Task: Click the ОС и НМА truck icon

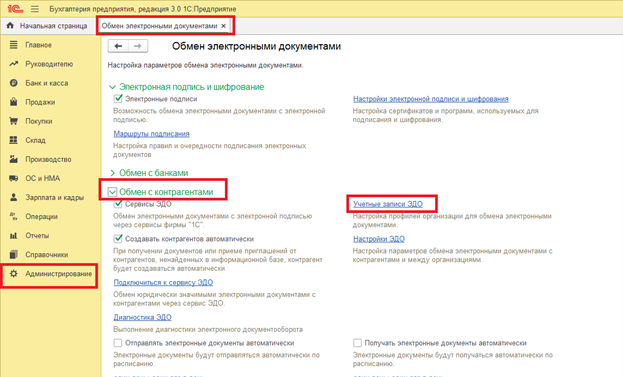Action: click(x=14, y=178)
